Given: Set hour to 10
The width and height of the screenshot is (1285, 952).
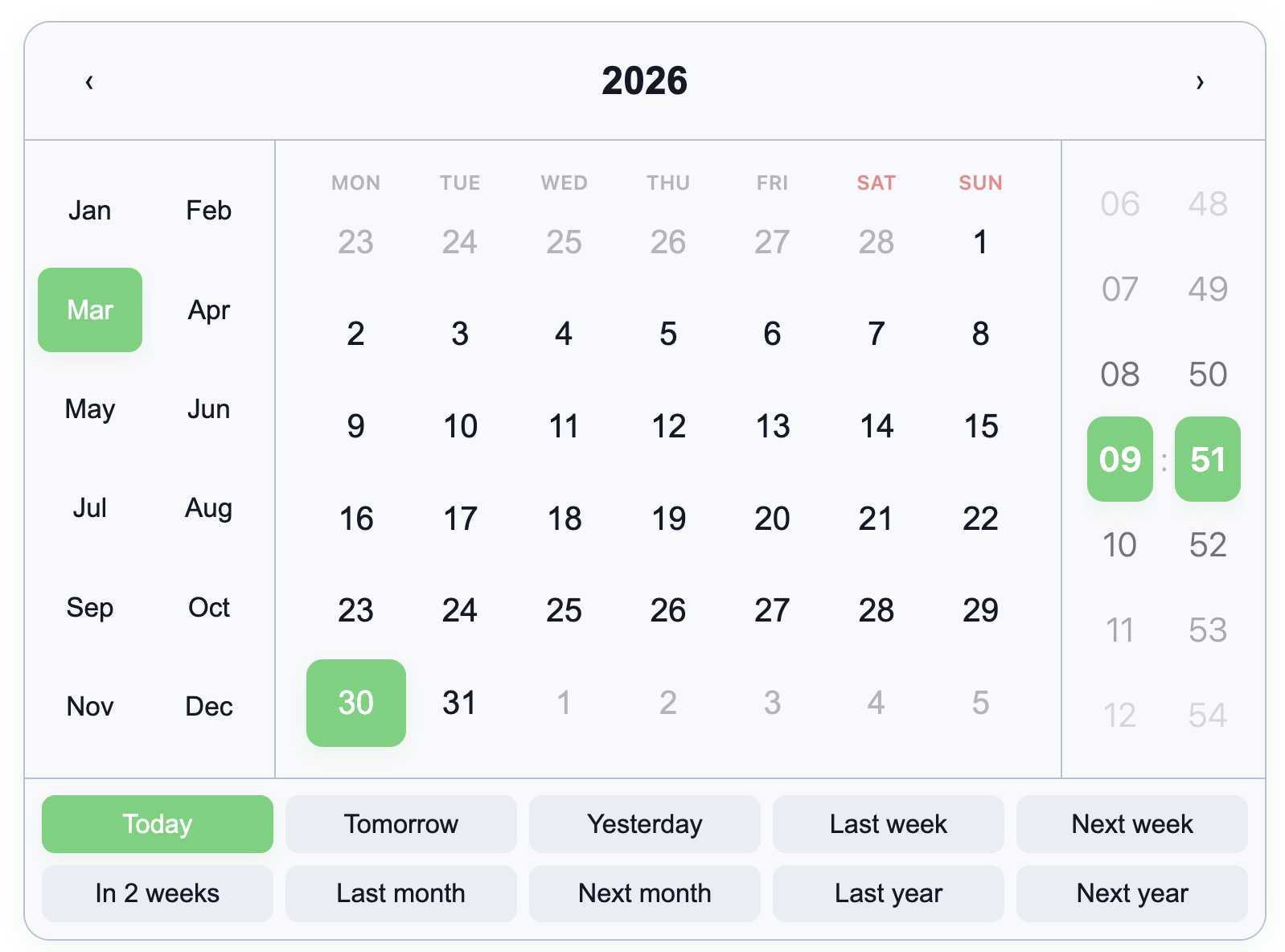Looking at the screenshot, I should pyautogui.click(x=1119, y=545).
